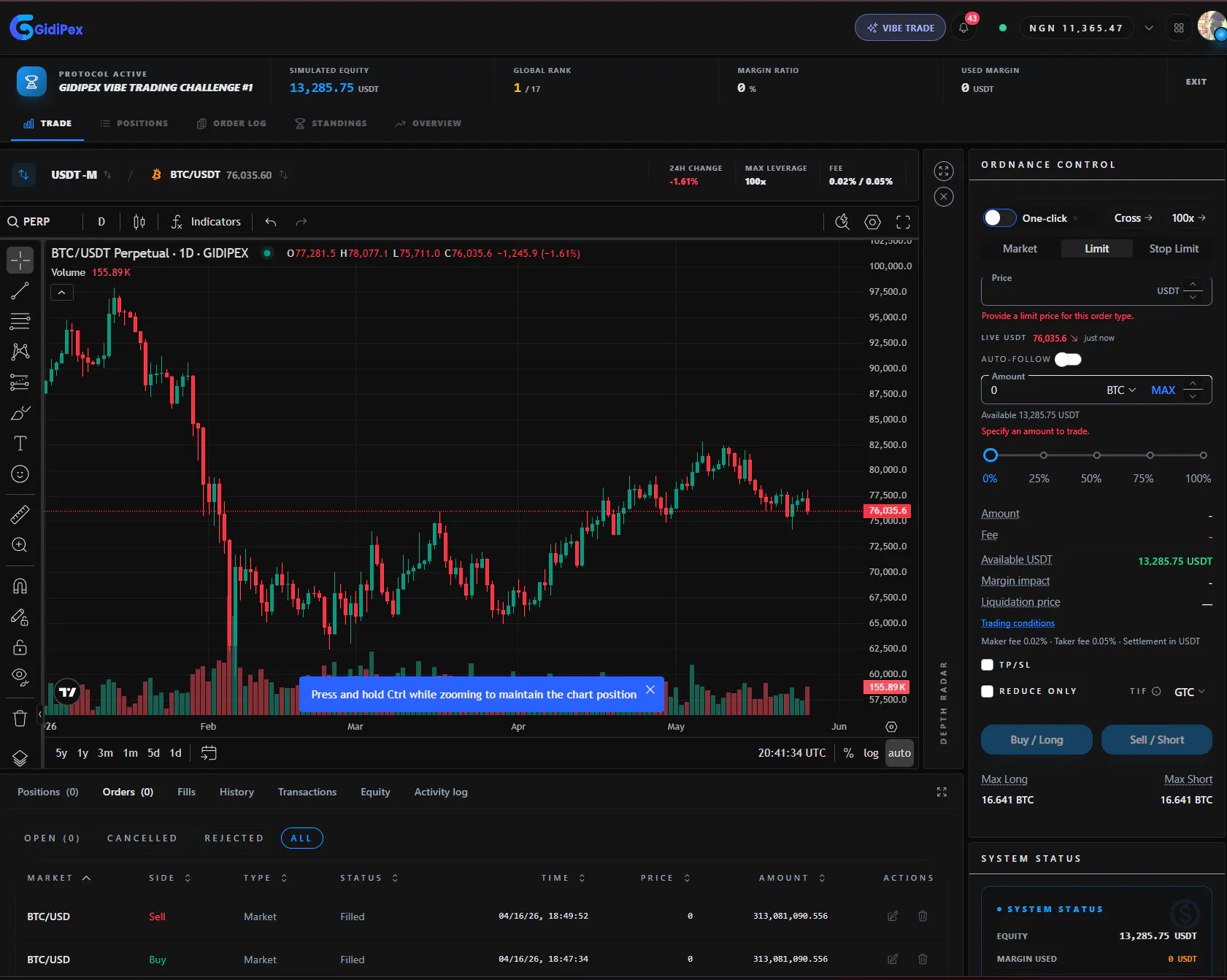Open chart time axis settings gear

[891, 727]
